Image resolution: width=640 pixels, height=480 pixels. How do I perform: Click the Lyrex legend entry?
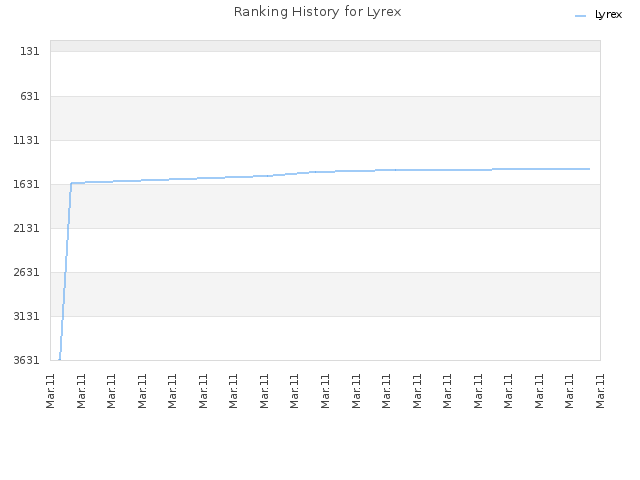point(598,15)
